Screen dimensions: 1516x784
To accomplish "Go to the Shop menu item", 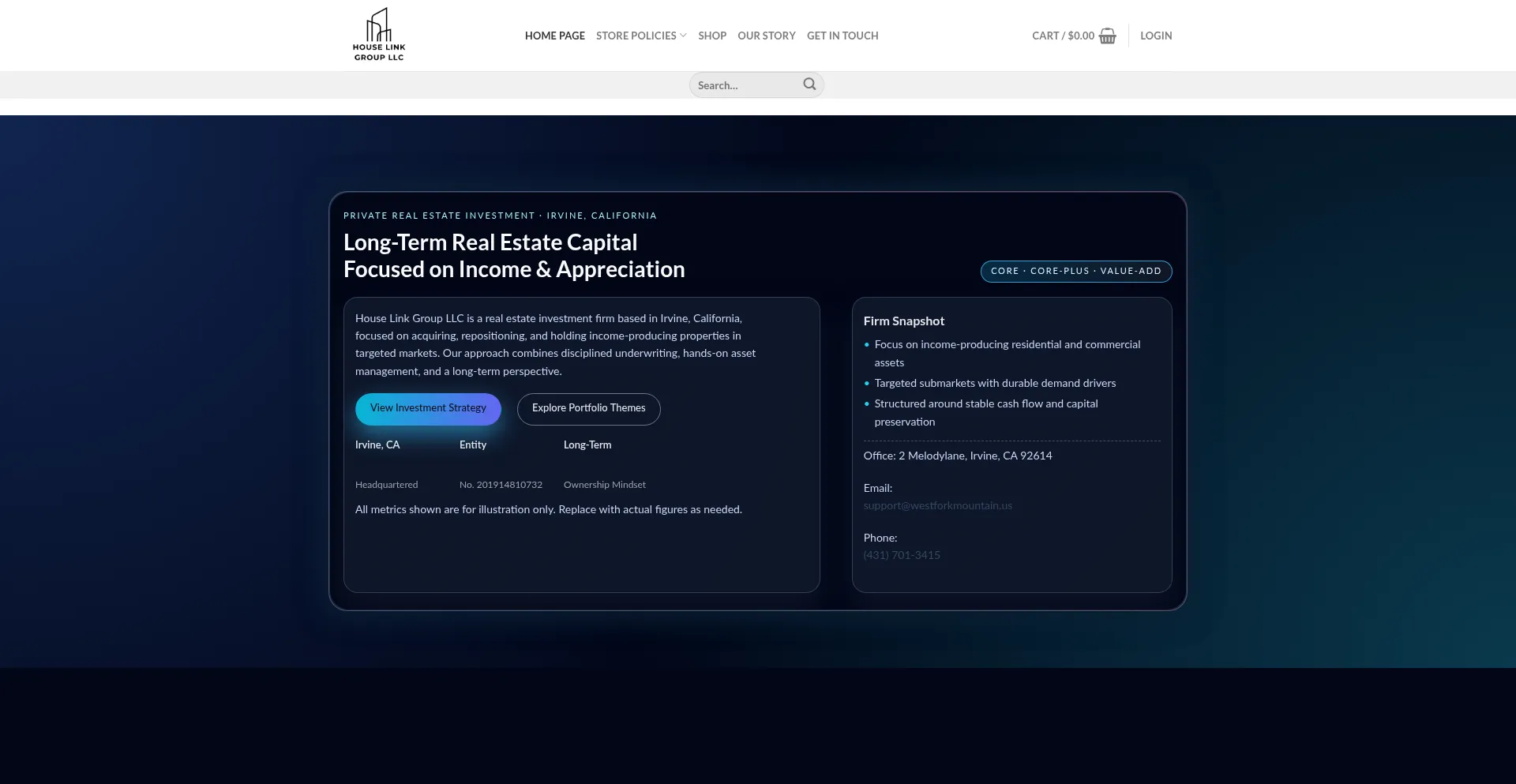I will [711, 36].
